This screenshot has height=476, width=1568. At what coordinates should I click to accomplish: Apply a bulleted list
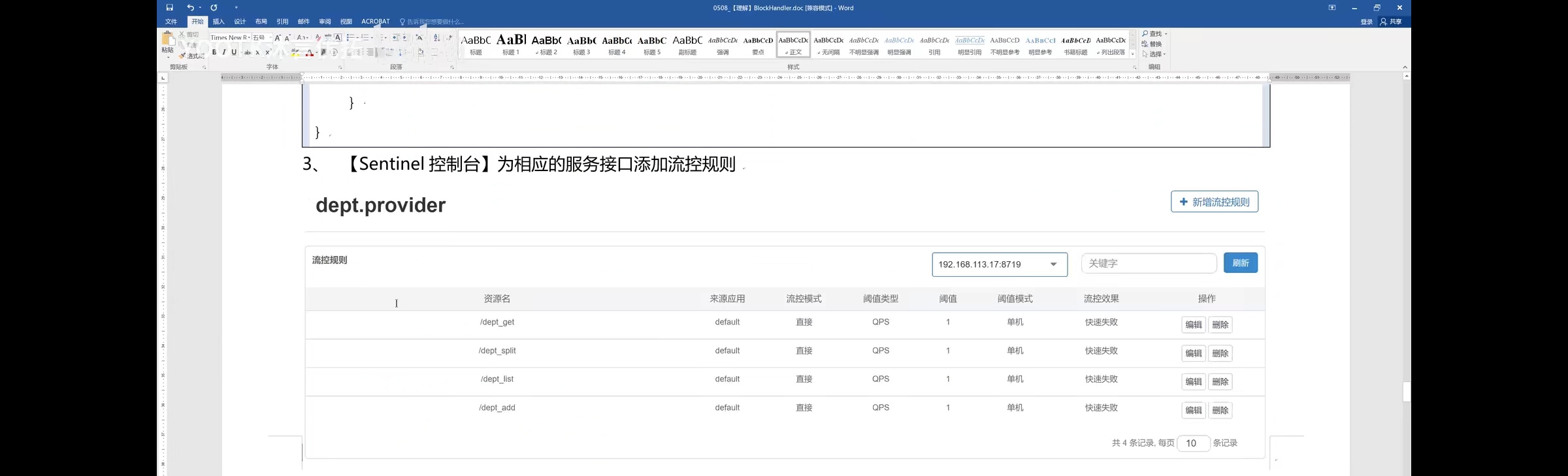(350, 38)
